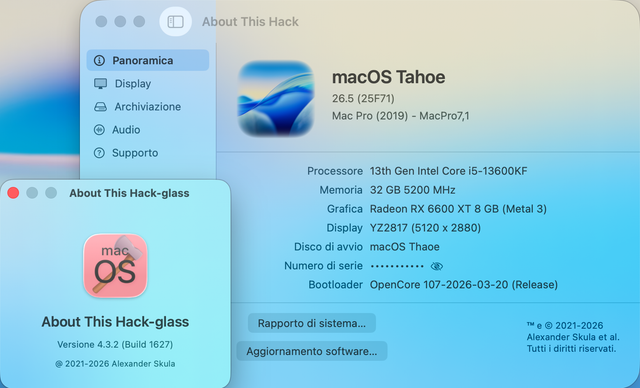Click the display value 'YZ2817 (5120 x 2880)'

pyautogui.click(x=425, y=228)
